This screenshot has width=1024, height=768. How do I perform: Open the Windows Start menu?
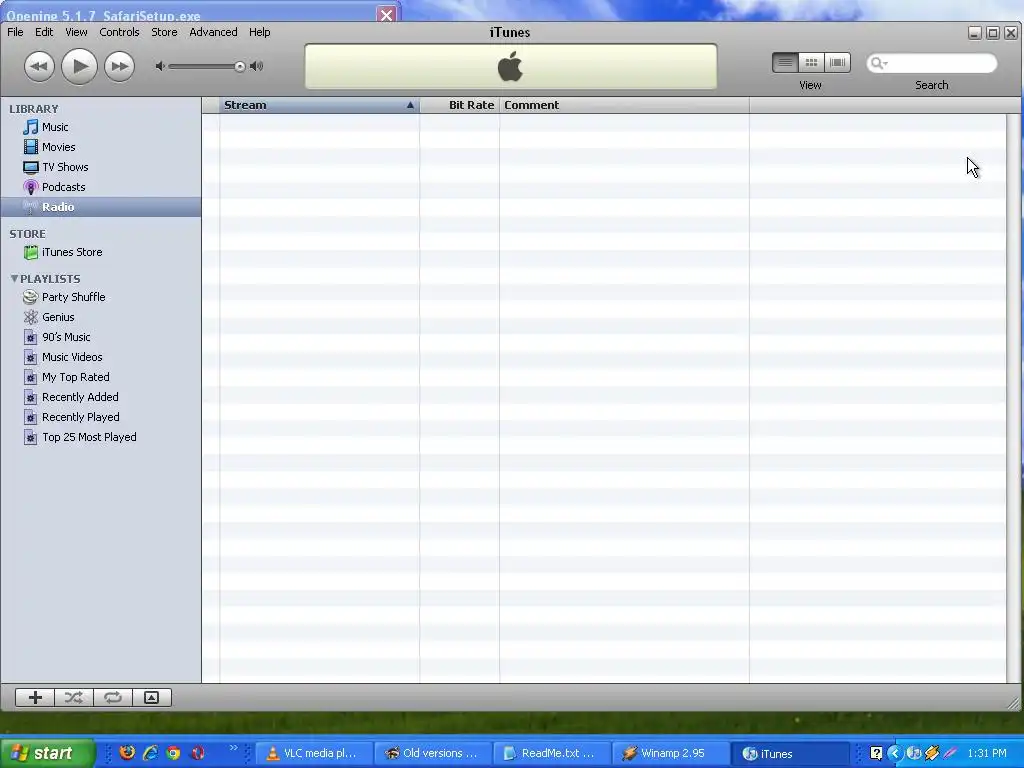46,753
